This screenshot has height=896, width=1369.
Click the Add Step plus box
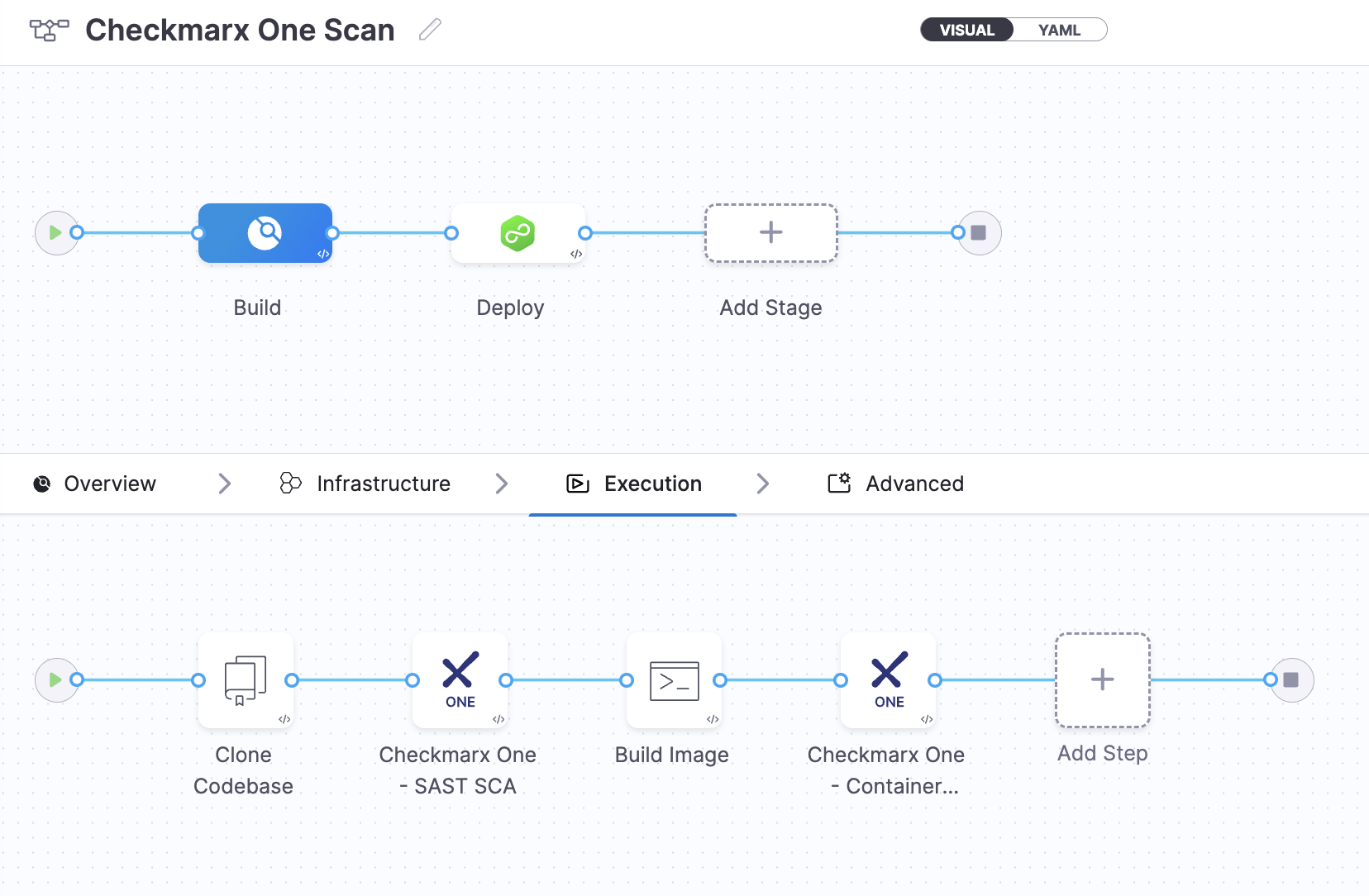1103,680
